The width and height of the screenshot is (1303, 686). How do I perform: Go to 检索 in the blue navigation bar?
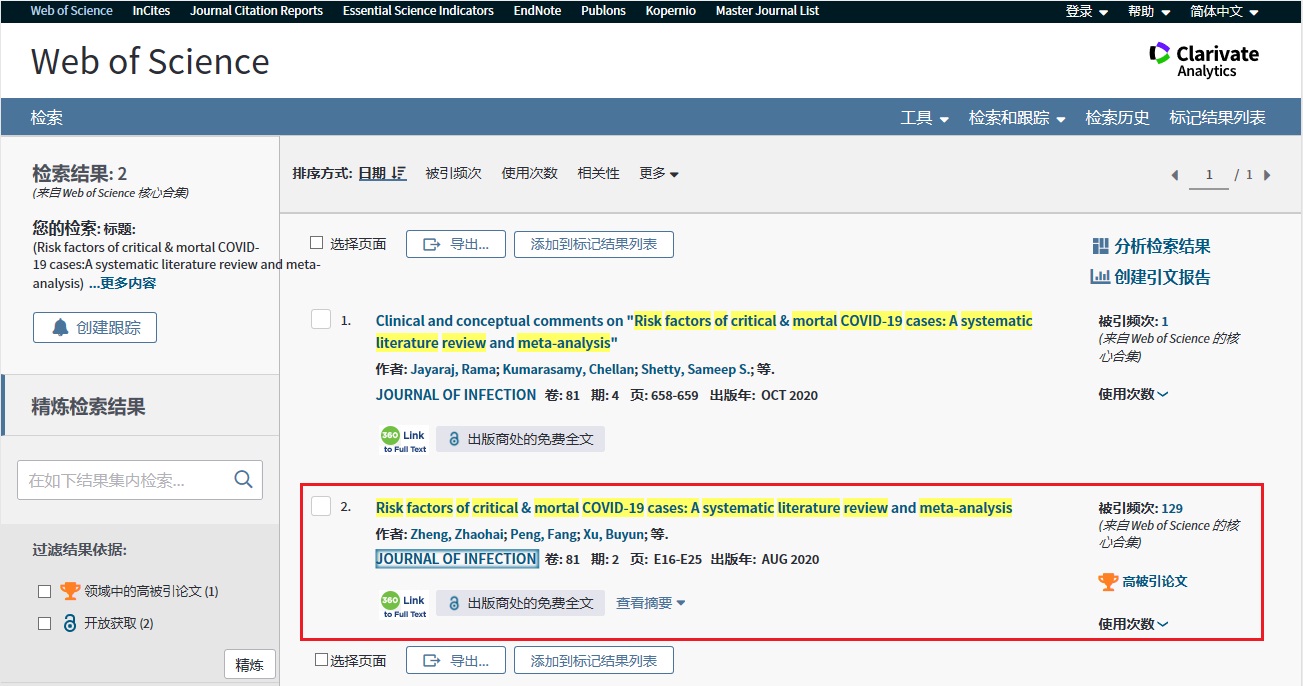pyautogui.click(x=46, y=118)
